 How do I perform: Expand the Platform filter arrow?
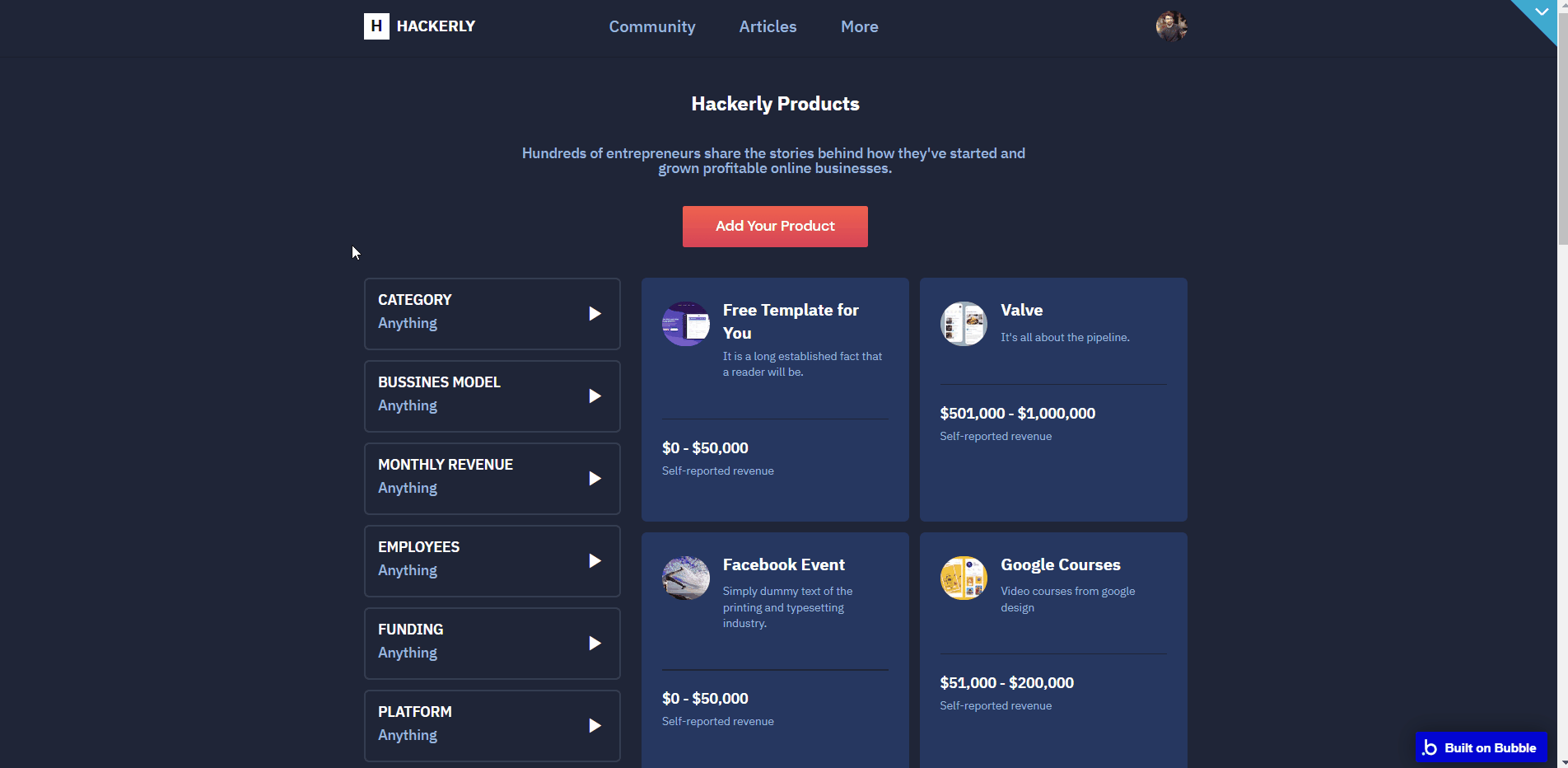pos(595,726)
